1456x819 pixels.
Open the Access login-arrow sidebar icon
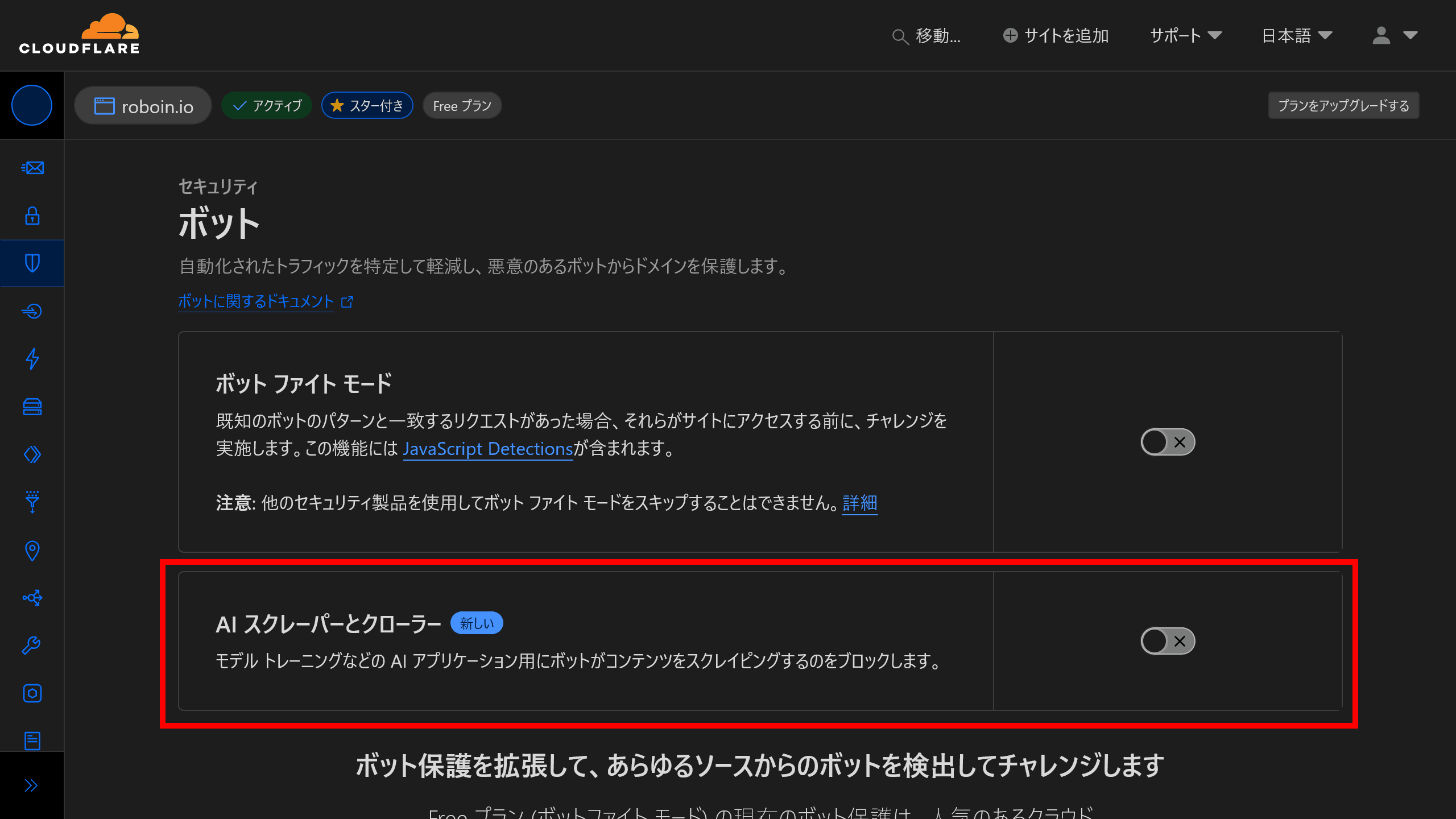(x=32, y=311)
